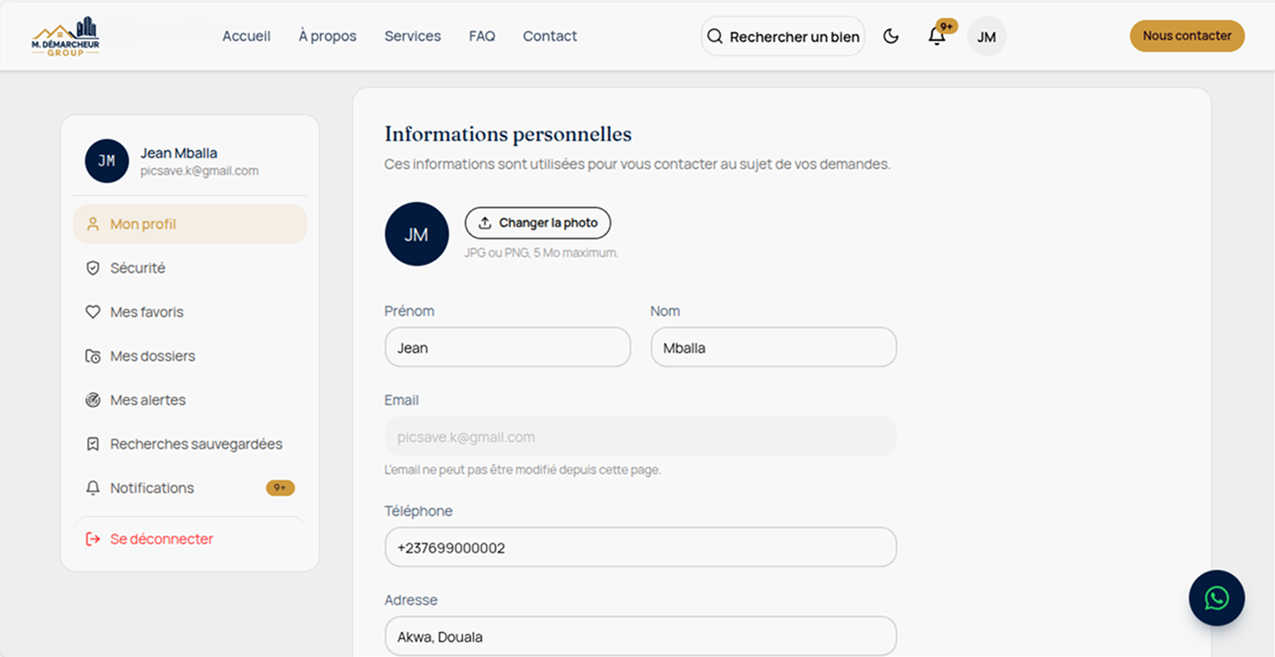Click the logout icon beside Se déconnecter
The width and height of the screenshot is (1275, 657).
tap(93, 539)
